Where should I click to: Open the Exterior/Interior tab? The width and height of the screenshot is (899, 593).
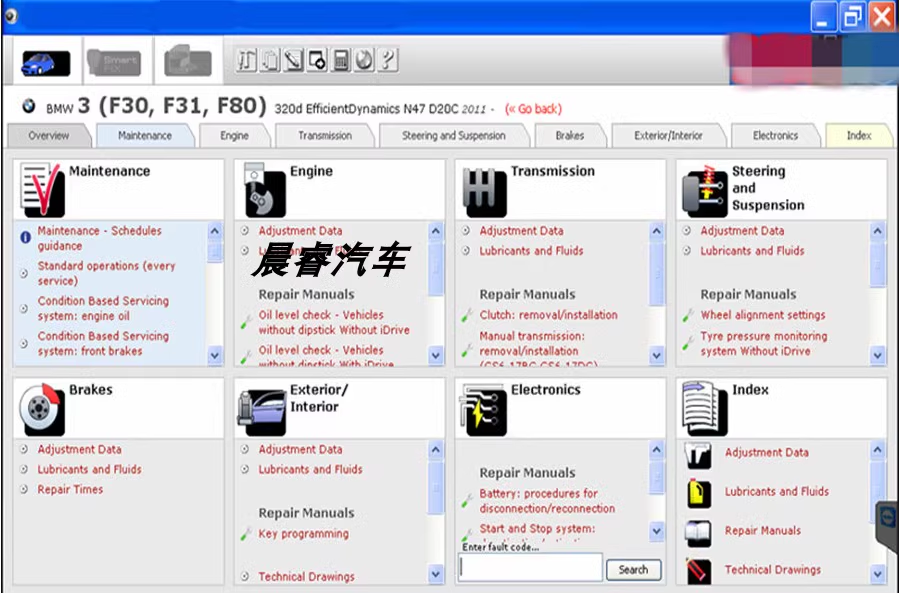[x=669, y=136]
